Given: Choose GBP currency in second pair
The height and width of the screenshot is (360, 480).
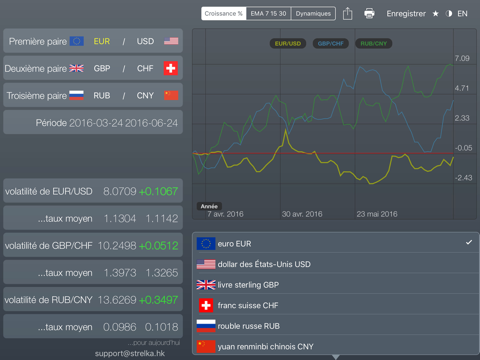Looking at the screenshot, I should coord(102,68).
